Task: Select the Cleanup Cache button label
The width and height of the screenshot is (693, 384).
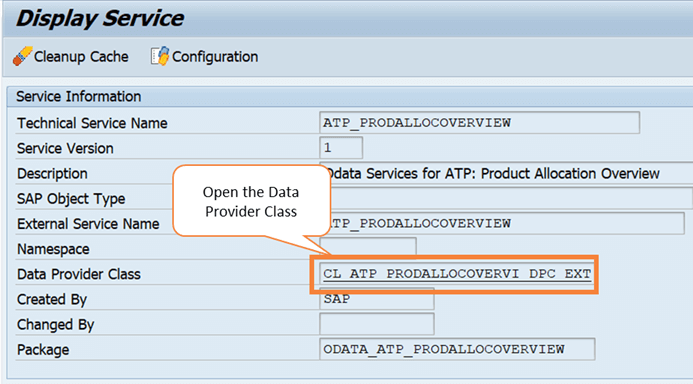Action: coord(81,57)
